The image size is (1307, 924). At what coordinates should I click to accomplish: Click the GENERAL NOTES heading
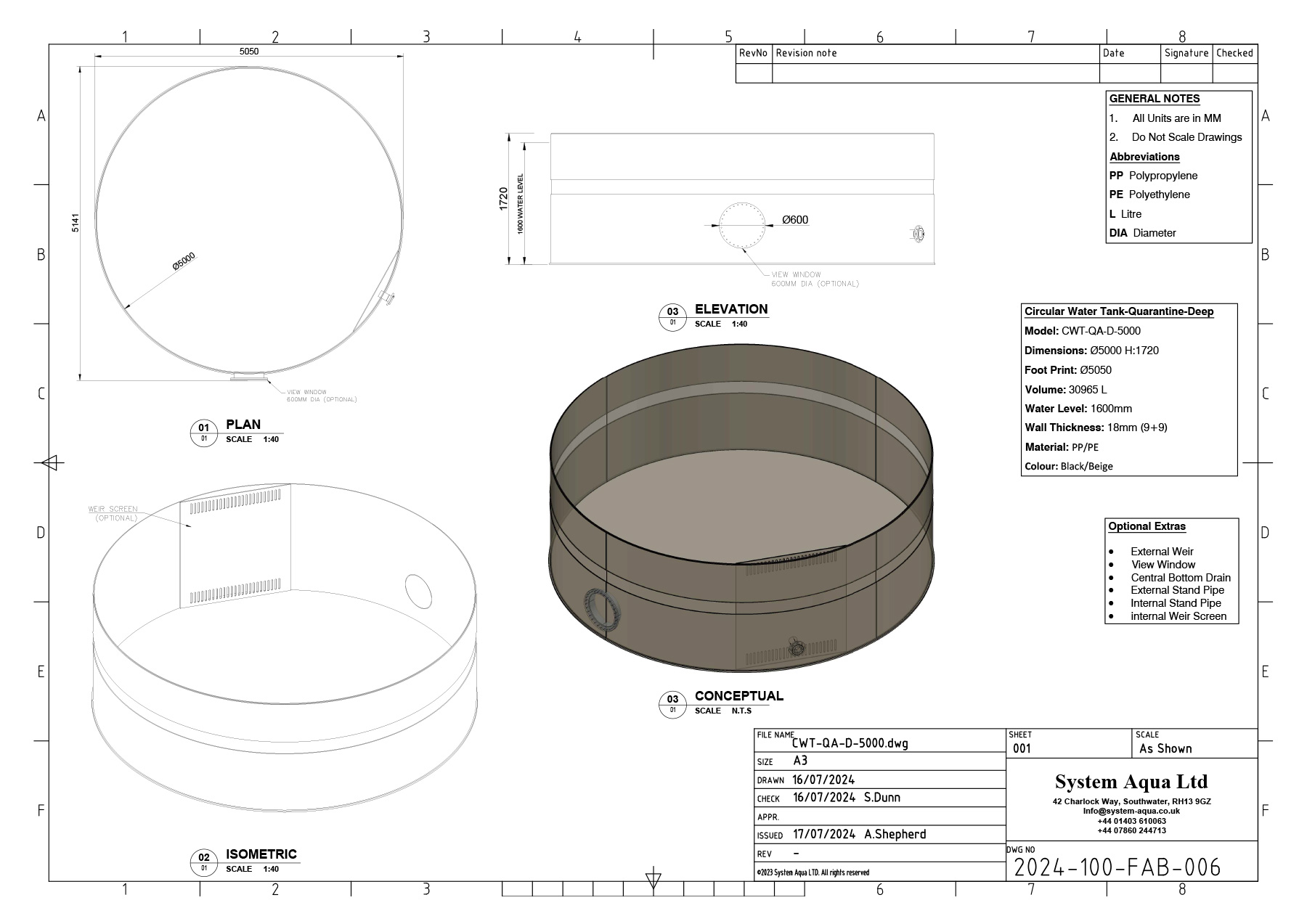coord(1155,99)
